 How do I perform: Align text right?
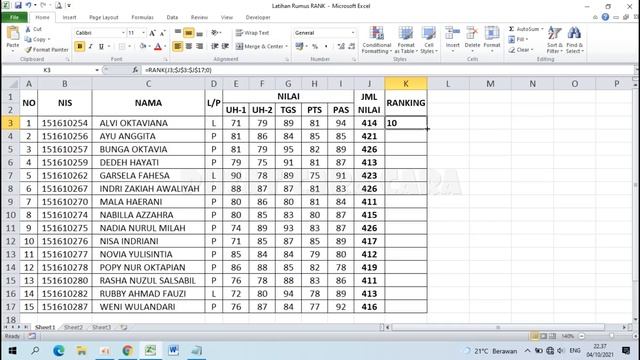199,47
